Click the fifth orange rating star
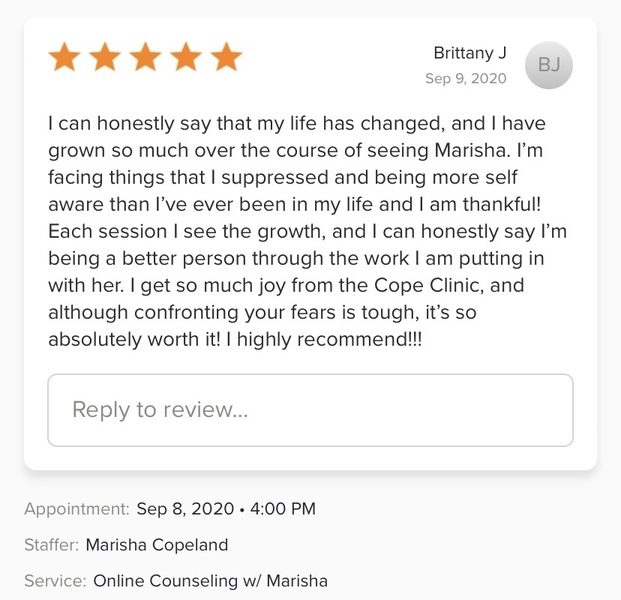 pyautogui.click(x=227, y=57)
